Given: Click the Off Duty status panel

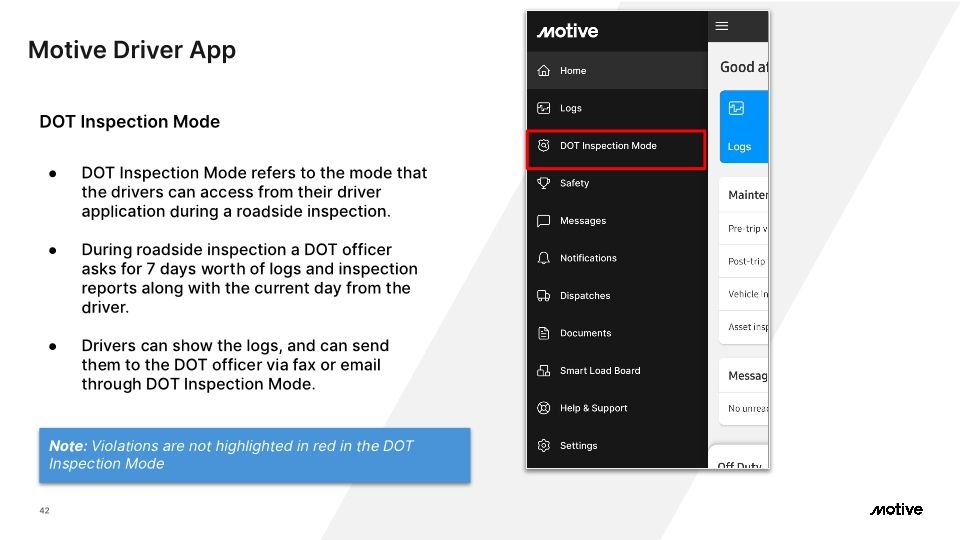Looking at the screenshot, I should pos(738,457).
